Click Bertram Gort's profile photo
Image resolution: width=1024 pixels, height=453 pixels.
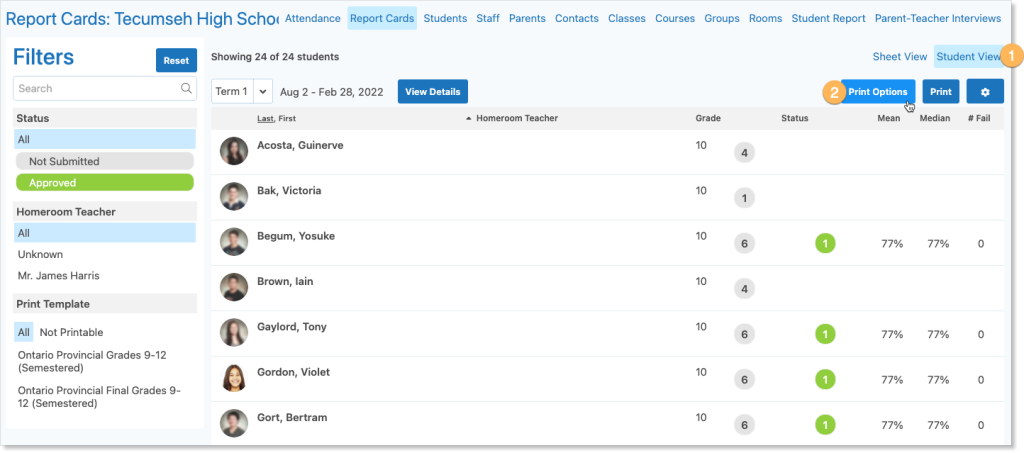[234, 423]
